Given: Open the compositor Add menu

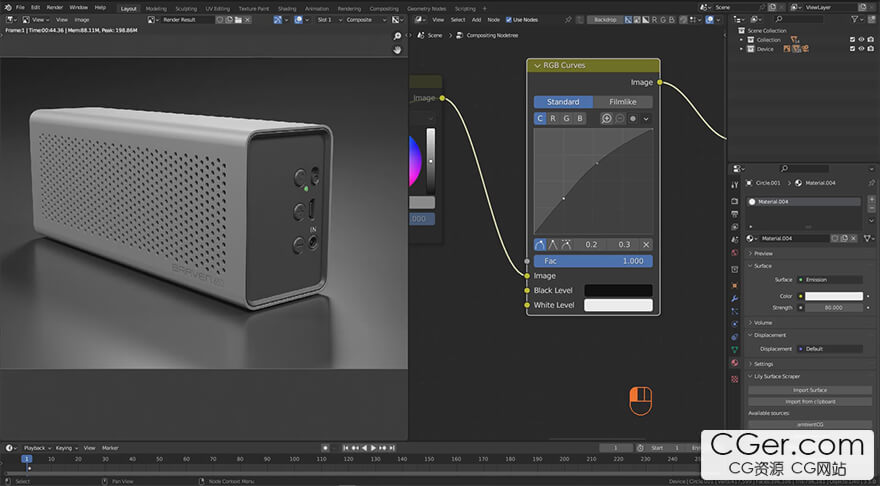Looking at the screenshot, I should pos(476,20).
